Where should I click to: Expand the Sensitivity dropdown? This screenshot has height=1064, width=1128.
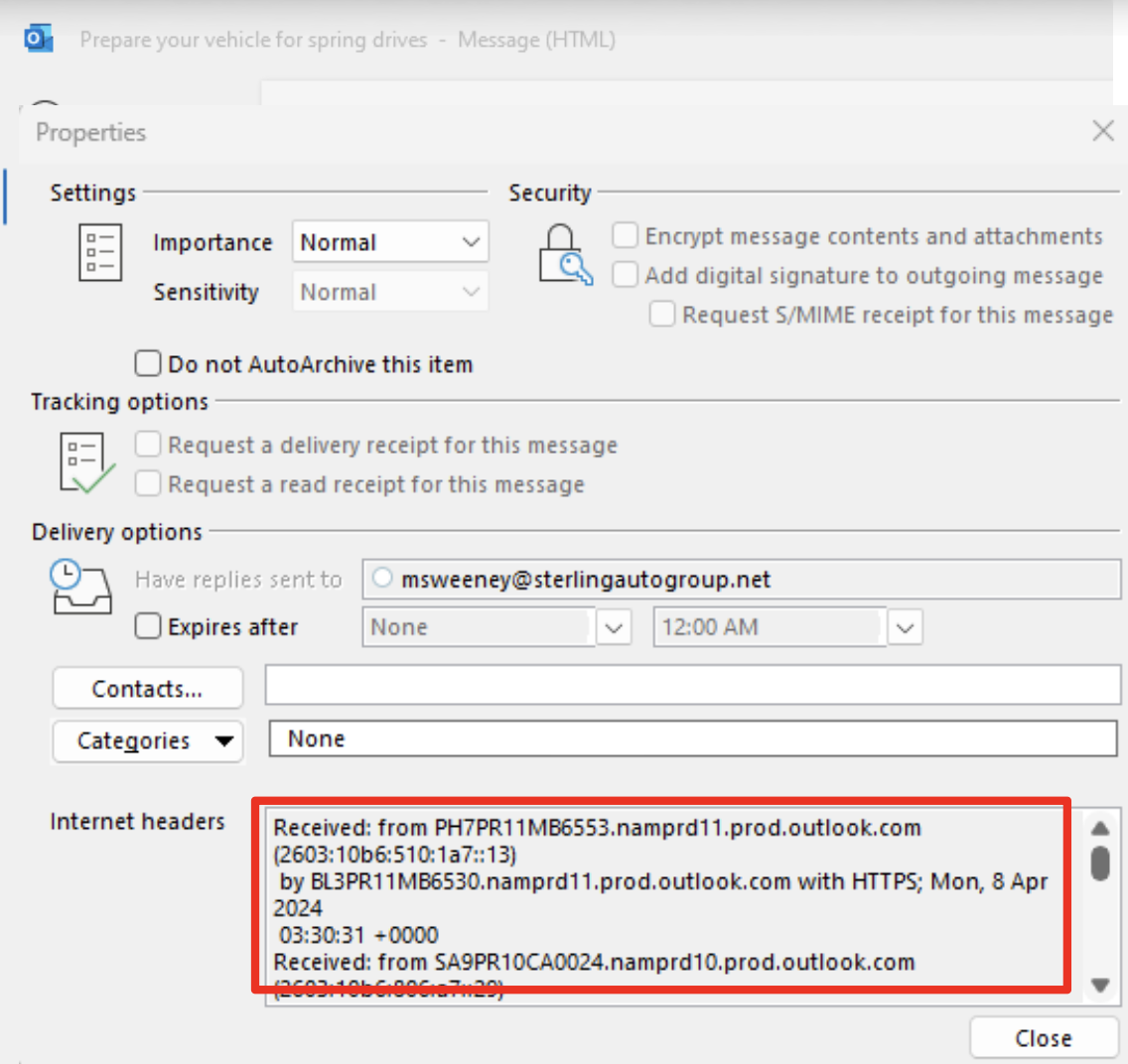tap(389, 292)
